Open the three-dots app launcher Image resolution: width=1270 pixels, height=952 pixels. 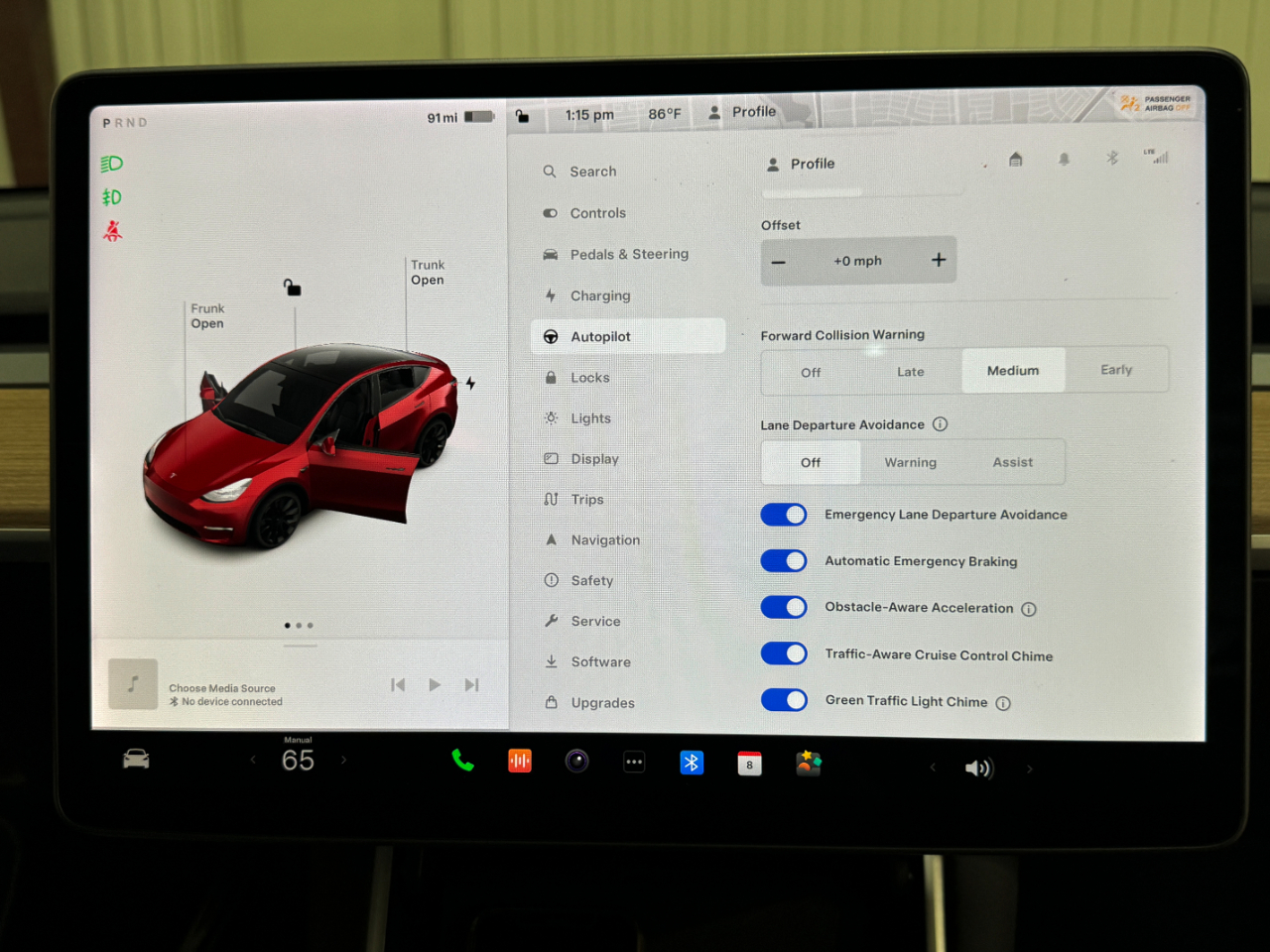634,762
